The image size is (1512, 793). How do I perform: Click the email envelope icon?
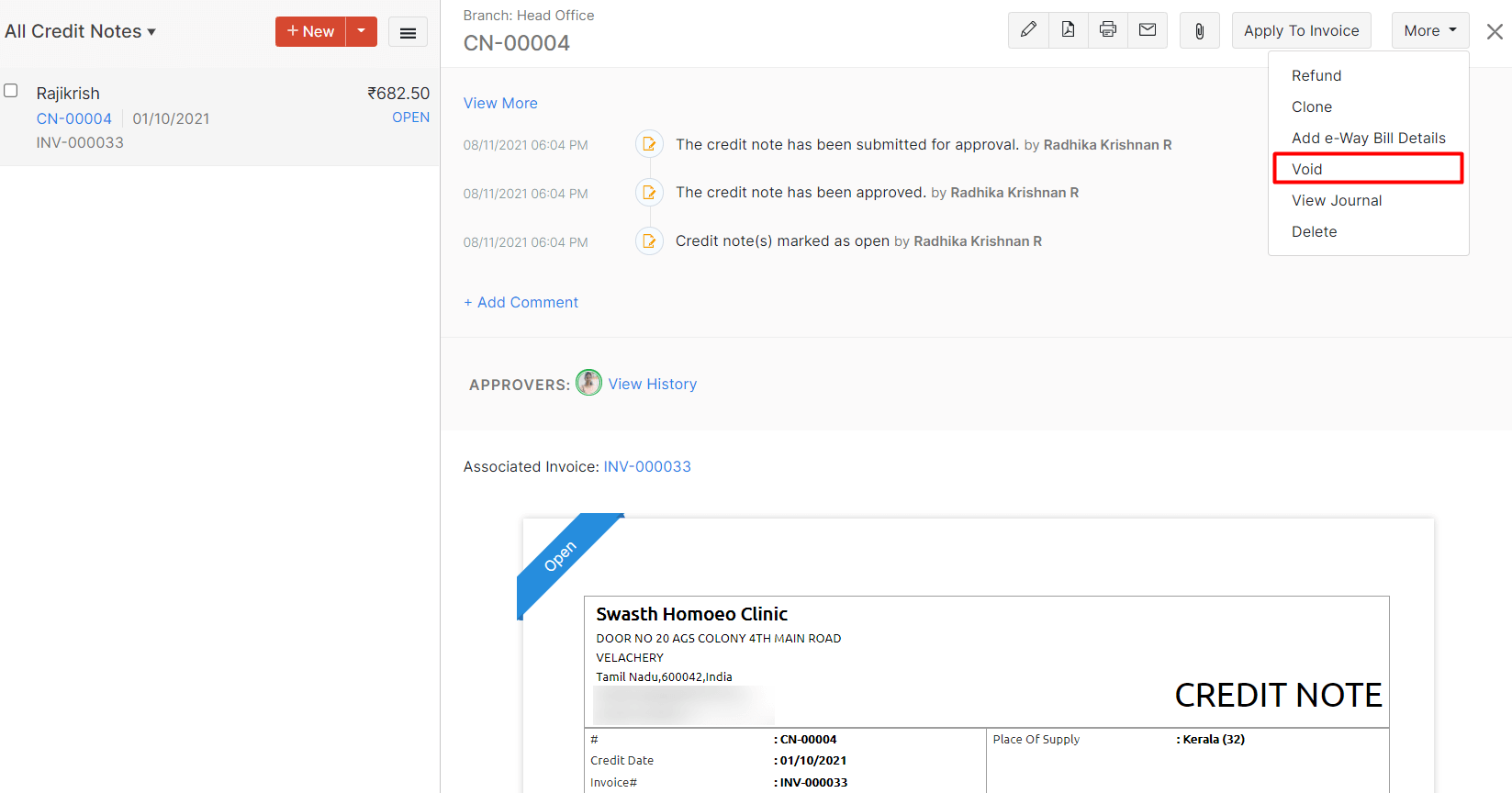(x=1148, y=30)
